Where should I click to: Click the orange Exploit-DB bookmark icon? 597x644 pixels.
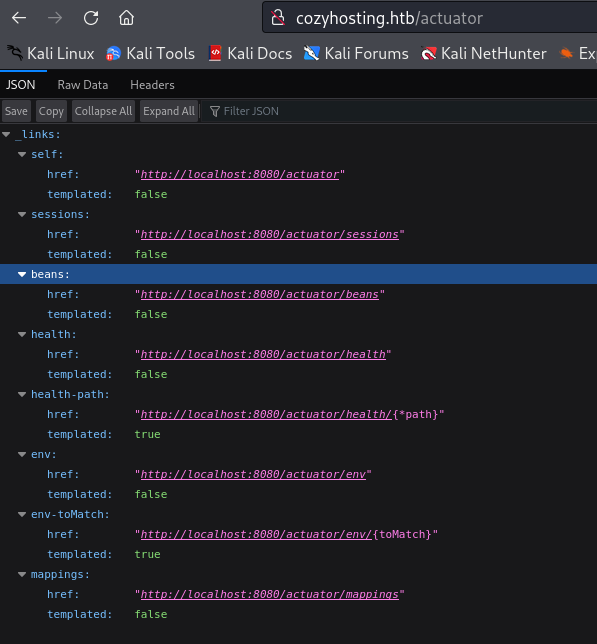(566, 53)
